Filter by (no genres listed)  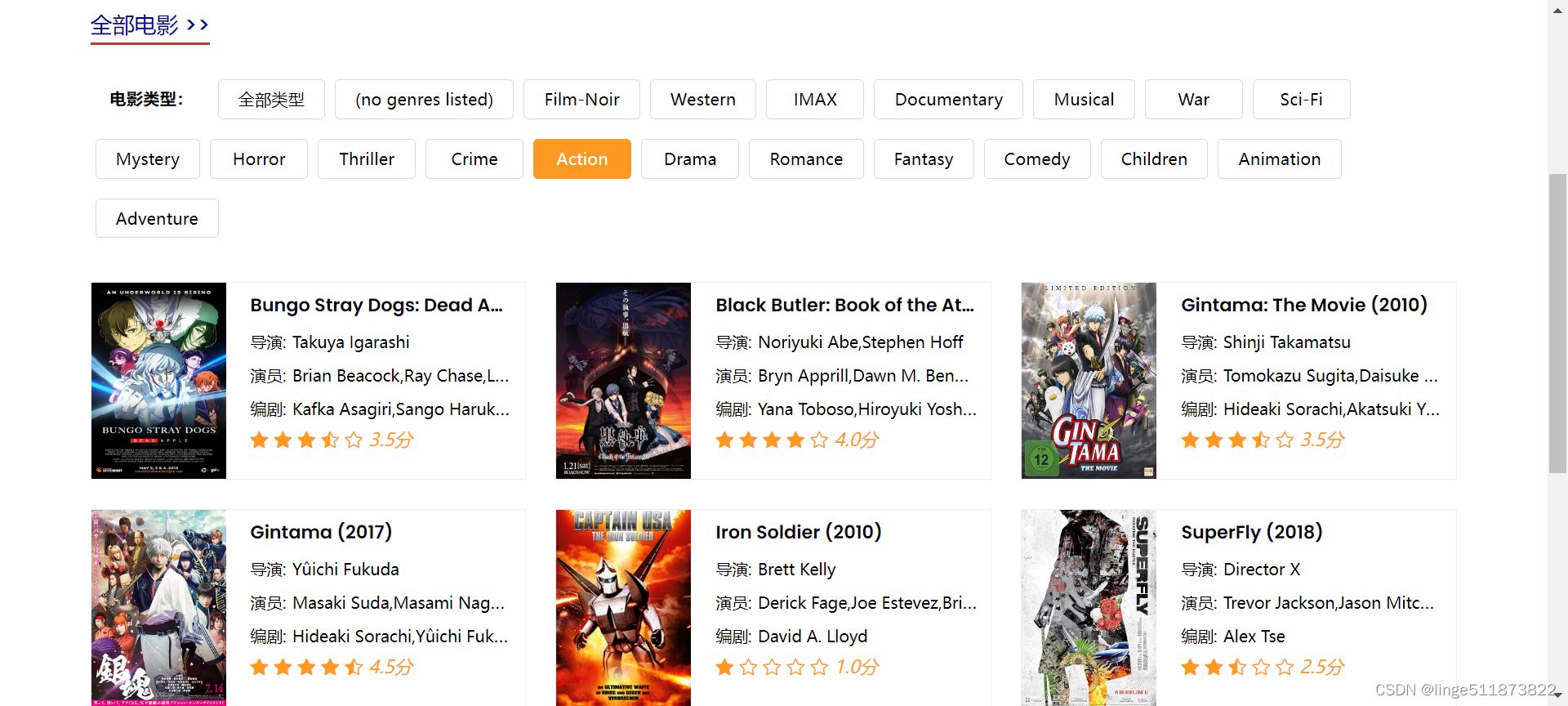click(424, 100)
